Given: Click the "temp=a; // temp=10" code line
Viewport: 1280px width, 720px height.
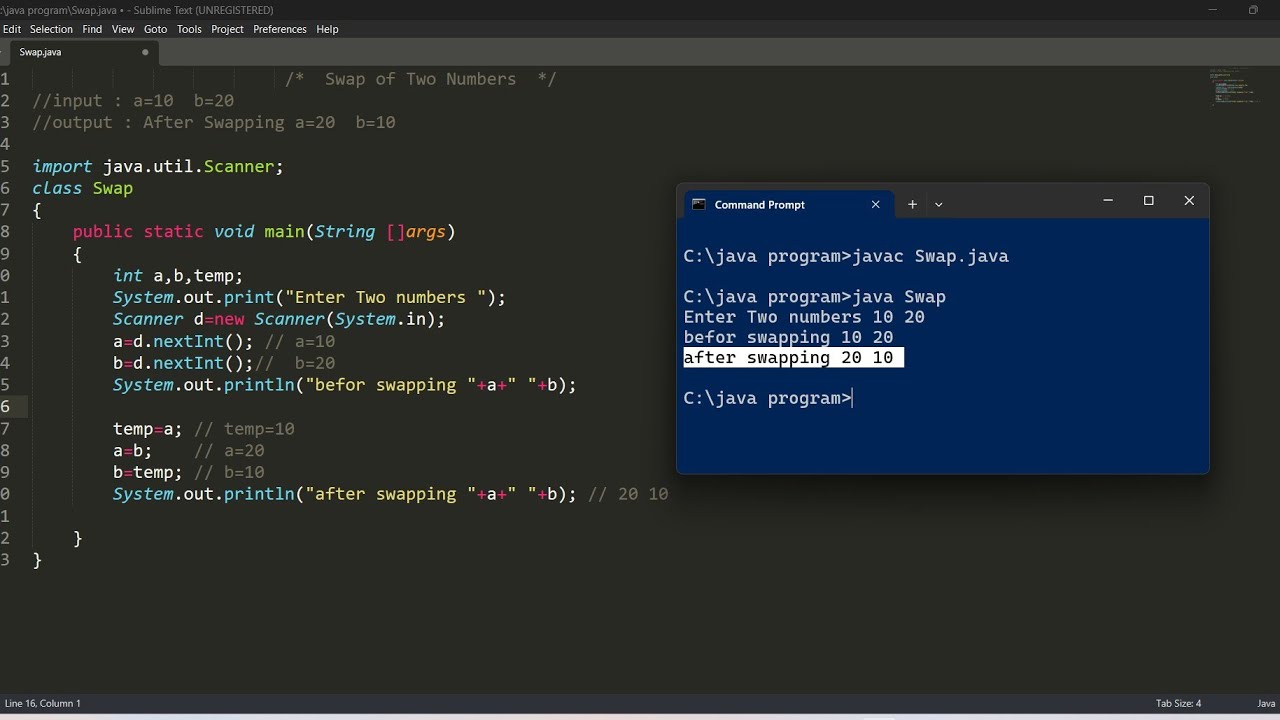Looking at the screenshot, I should point(204,429).
